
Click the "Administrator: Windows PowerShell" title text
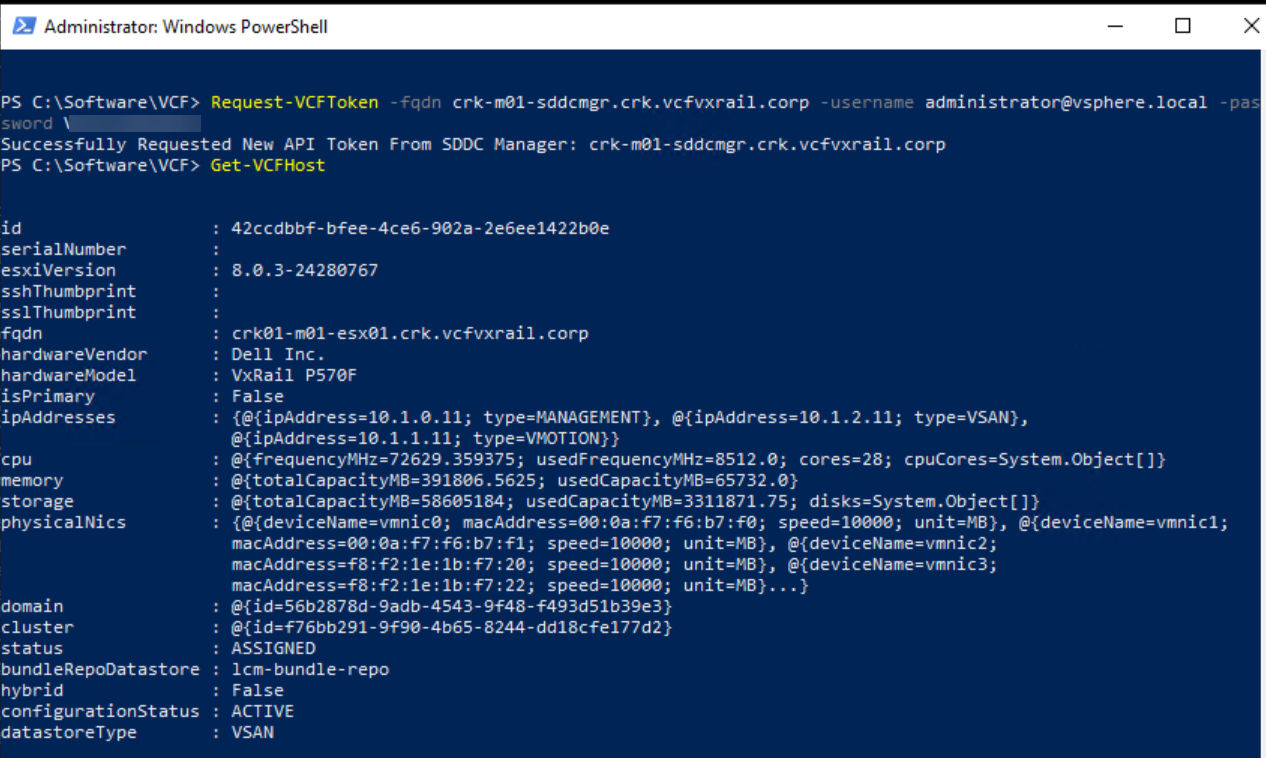pyautogui.click(x=185, y=27)
